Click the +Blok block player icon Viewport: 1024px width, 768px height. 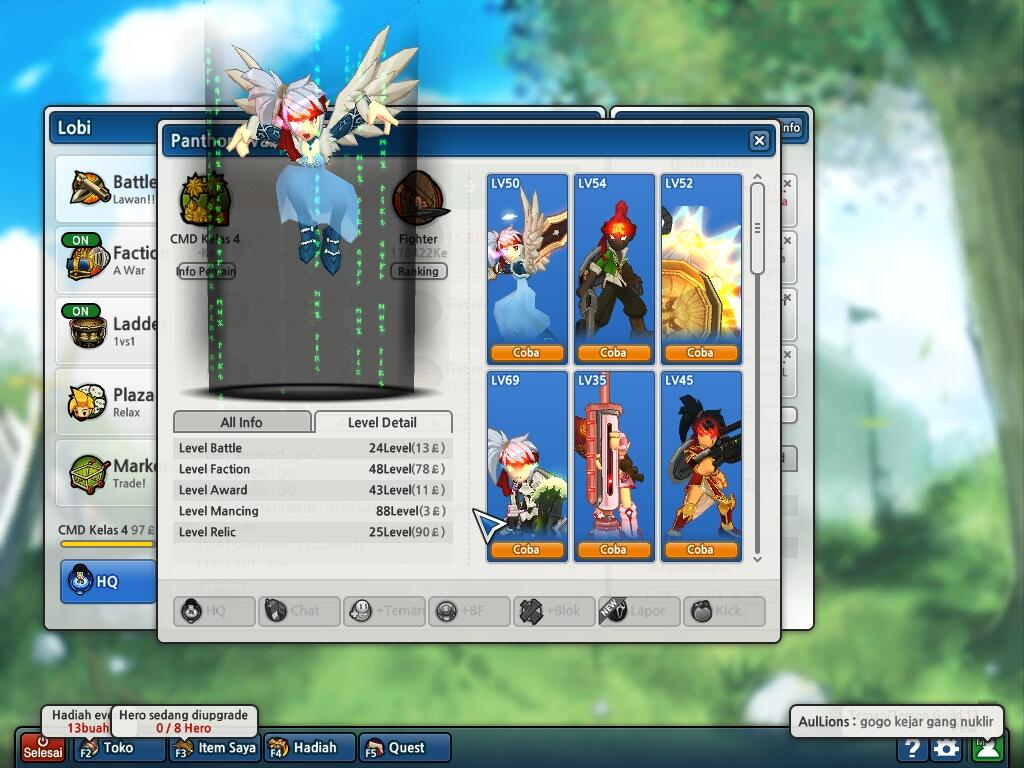click(x=531, y=611)
